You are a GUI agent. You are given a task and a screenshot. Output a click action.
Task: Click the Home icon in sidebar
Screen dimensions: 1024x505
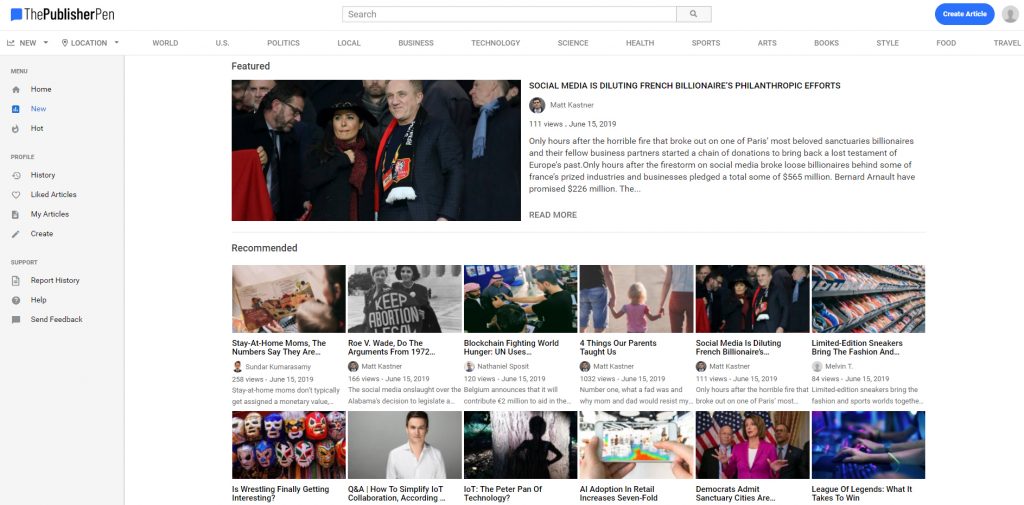pyautogui.click(x=15, y=90)
